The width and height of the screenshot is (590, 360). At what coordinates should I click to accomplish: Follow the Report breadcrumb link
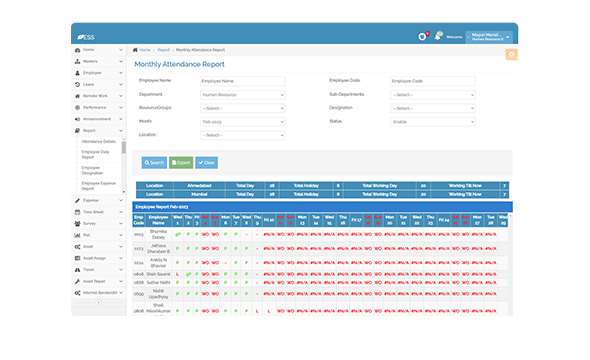tap(164, 50)
